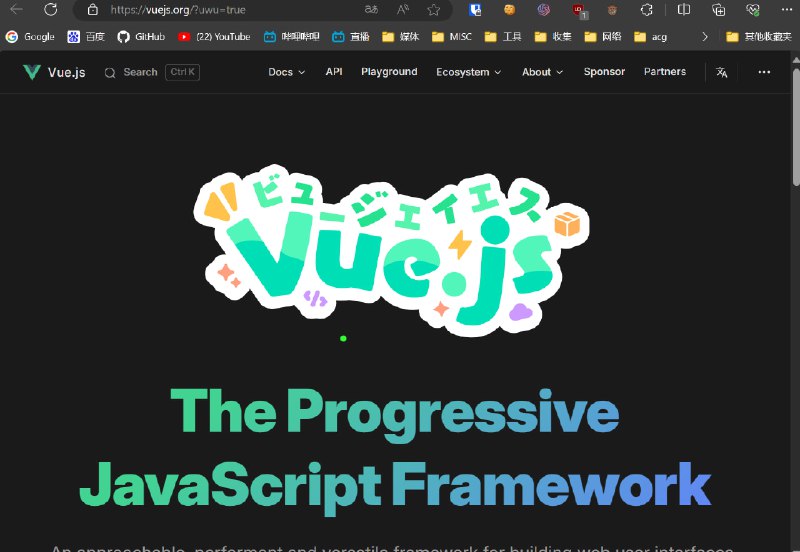Open the 百度 bookmark
This screenshot has height=552, width=800.
(86, 37)
